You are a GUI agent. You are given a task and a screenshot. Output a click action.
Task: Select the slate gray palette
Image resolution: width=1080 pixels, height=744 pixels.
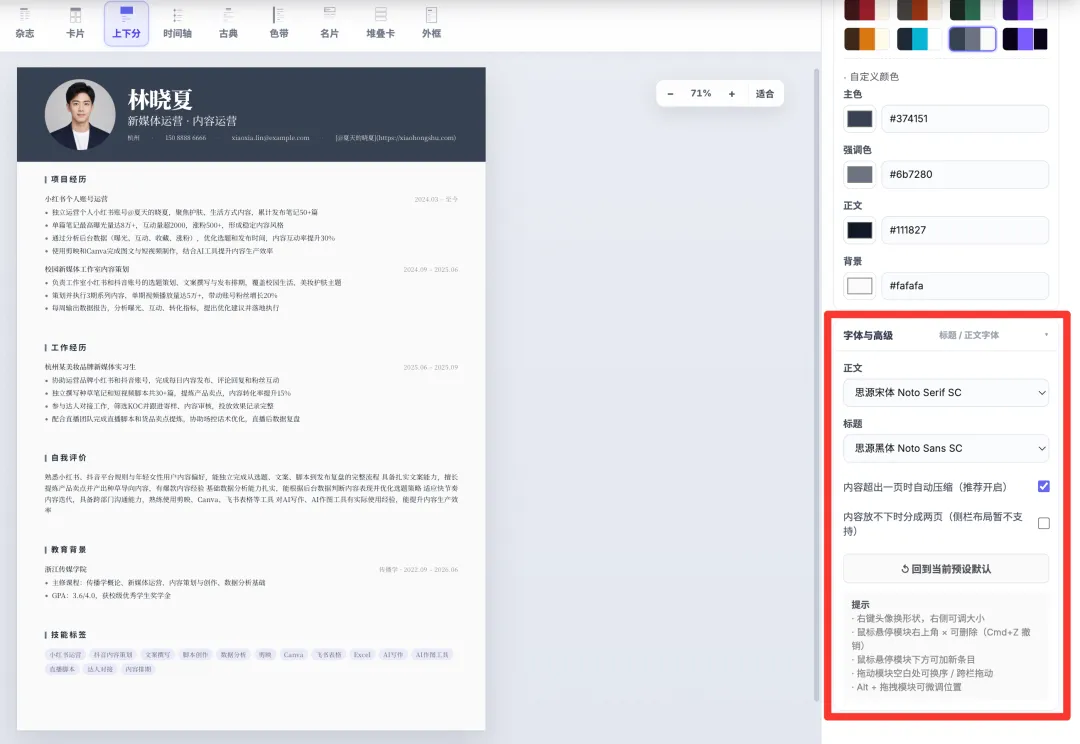tap(973, 39)
